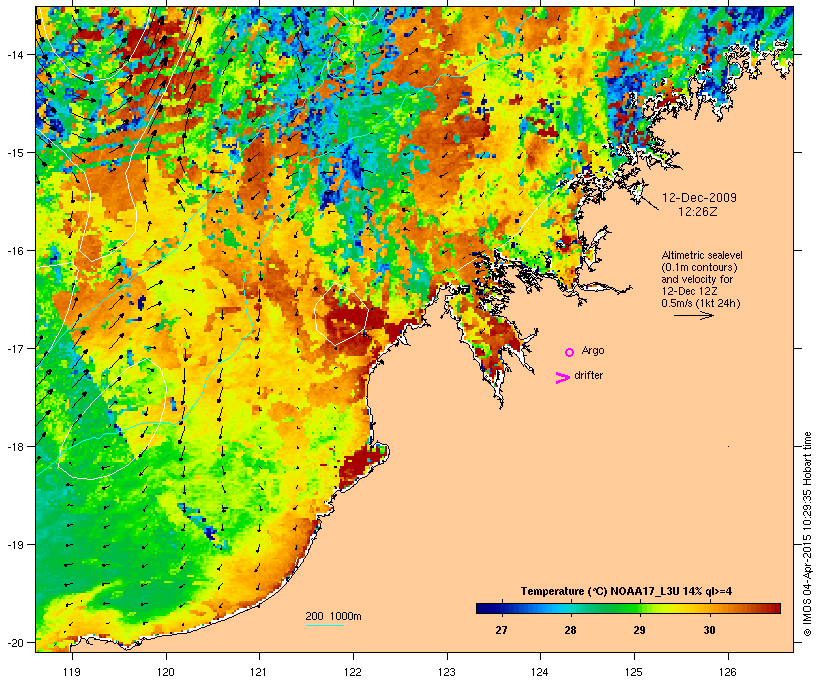Click latitude label '-16'
This screenshot has width=820, height=680.
(x=14, y=251)
